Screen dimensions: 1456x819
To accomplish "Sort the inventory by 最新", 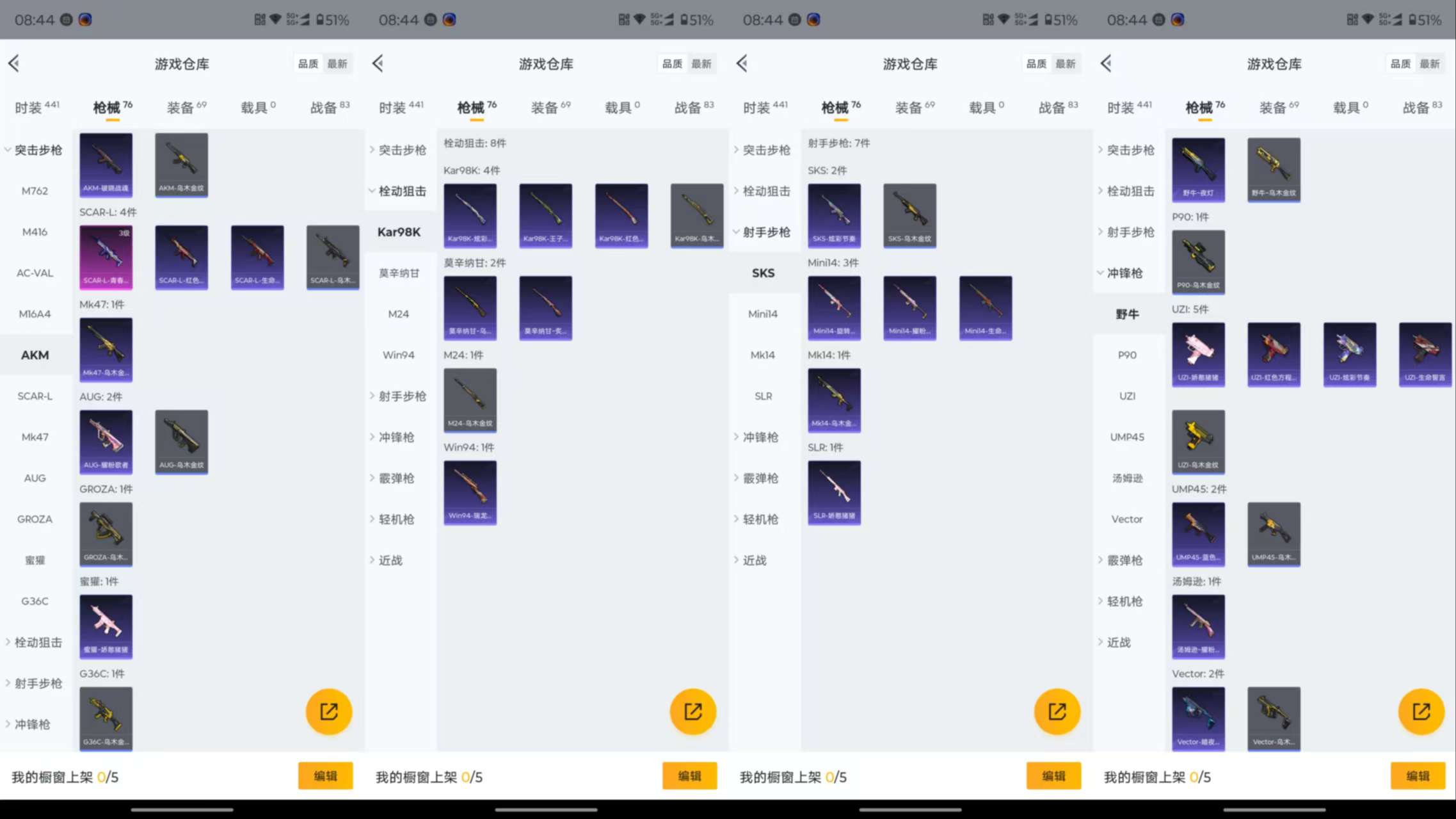I will coord(337,63).
